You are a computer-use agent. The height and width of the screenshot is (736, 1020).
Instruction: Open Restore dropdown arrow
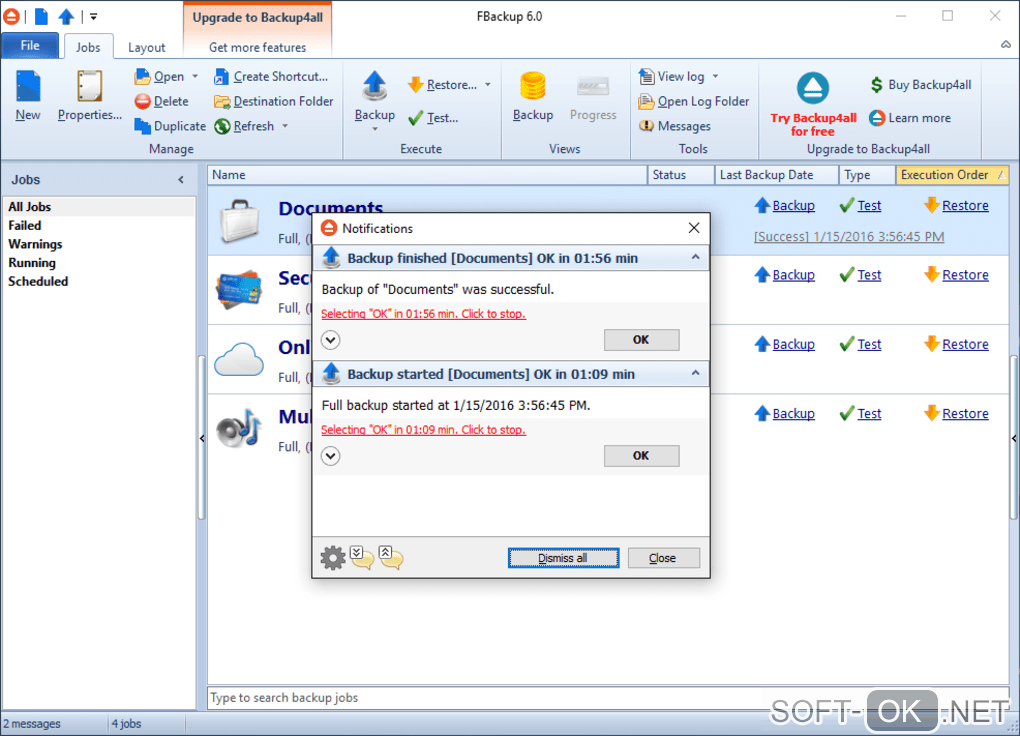tap(488, 85)
